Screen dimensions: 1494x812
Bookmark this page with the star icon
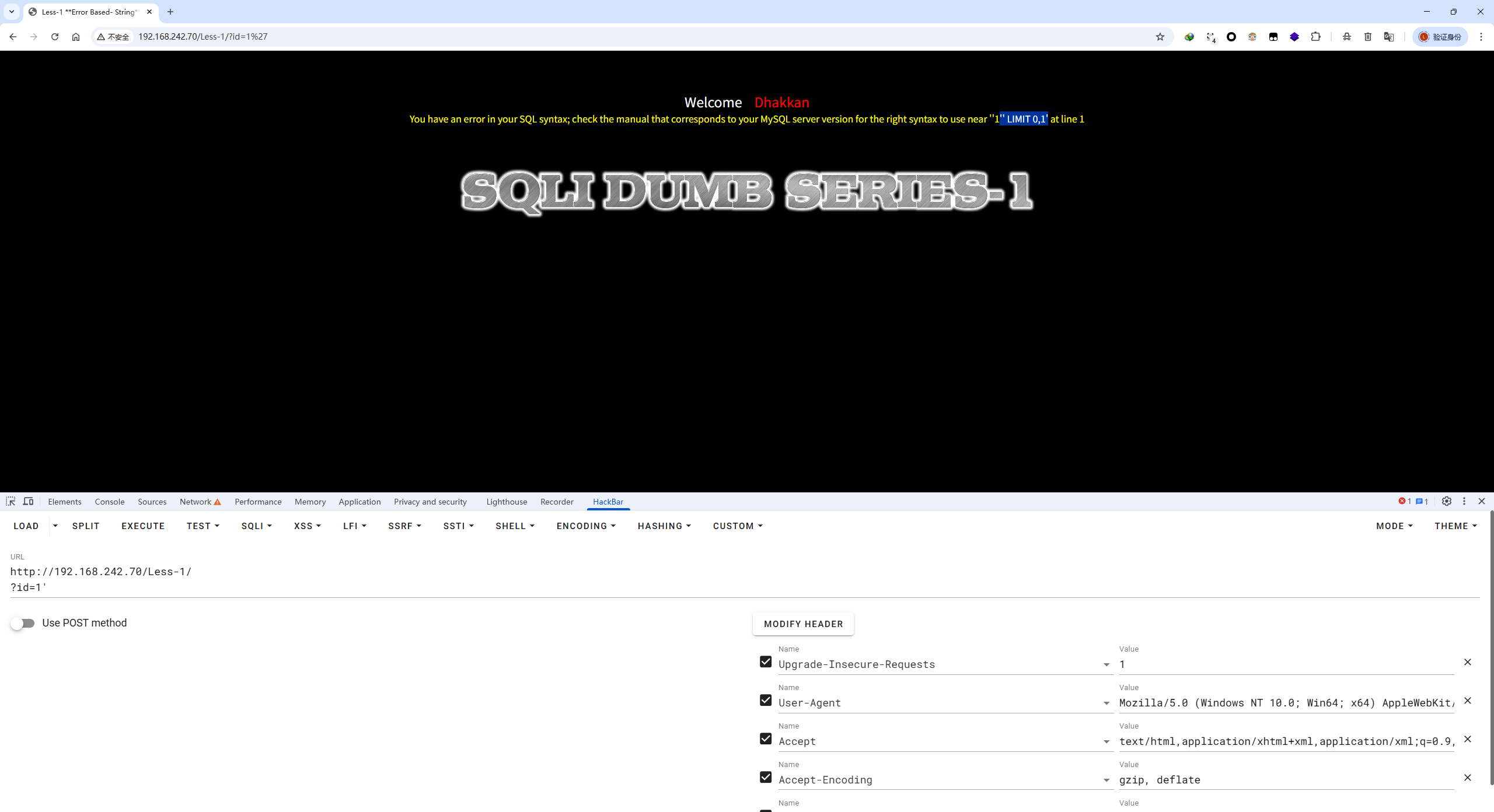[x=1160, y=37]
